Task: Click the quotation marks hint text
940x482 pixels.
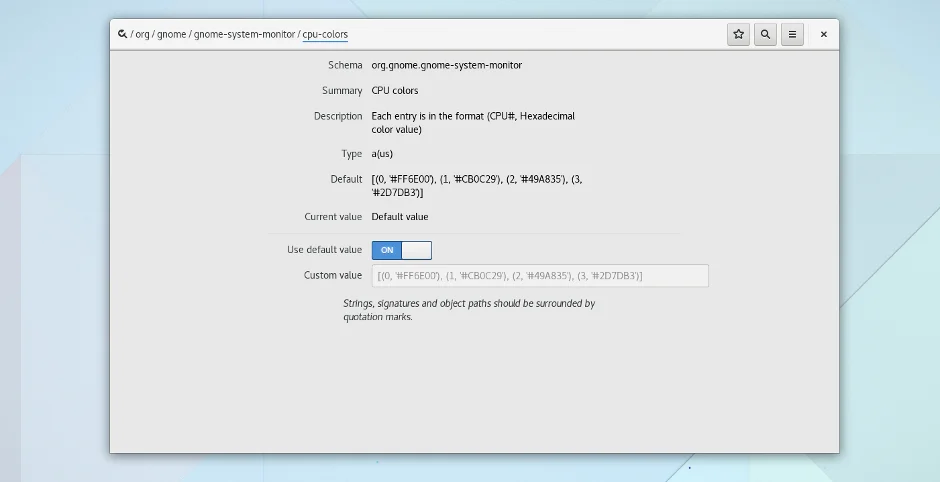Action: coord(469,310)
